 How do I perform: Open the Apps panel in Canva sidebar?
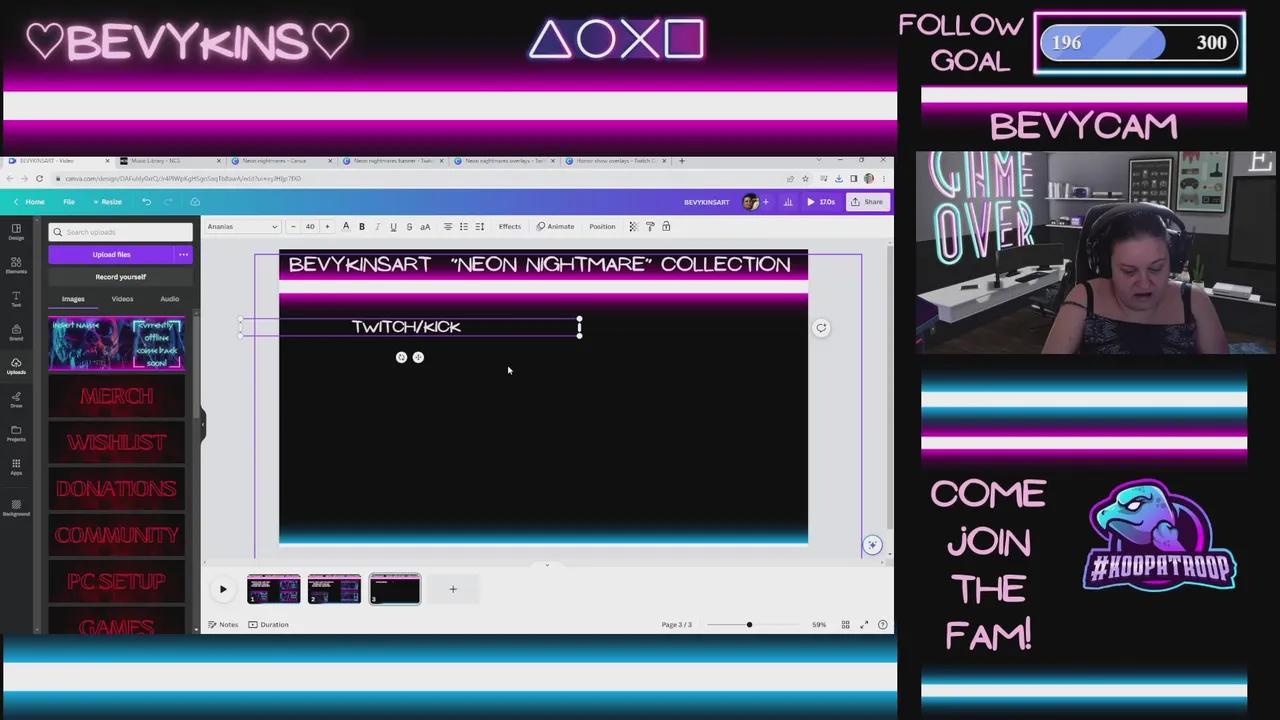(16, 467)
